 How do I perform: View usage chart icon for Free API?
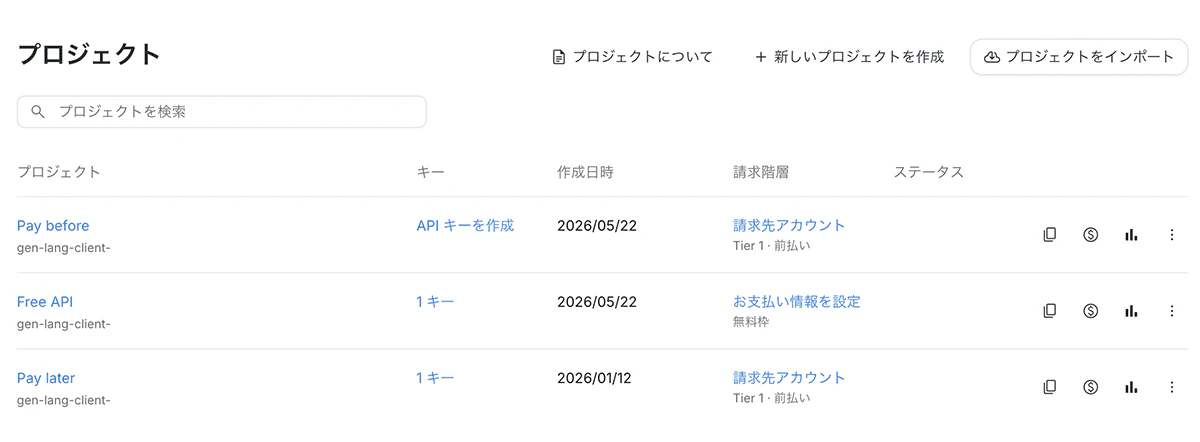(1131, 311)
